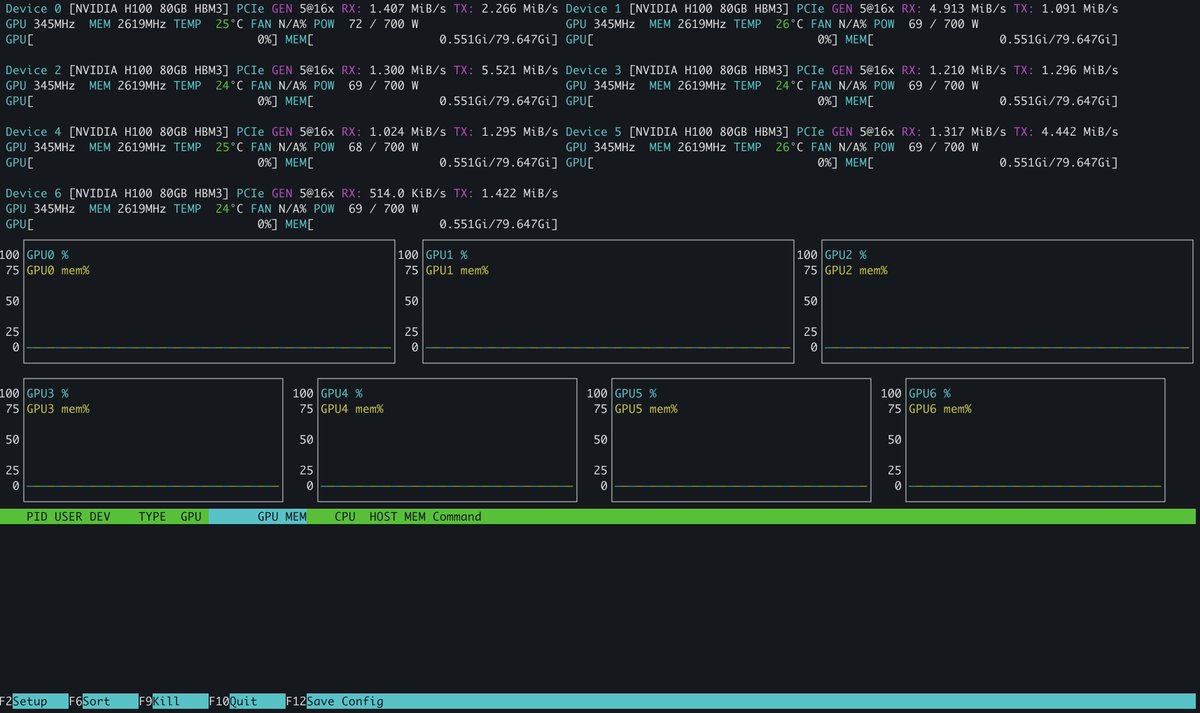Screen dimensions: 1200x713
Task: Open the F2 Setup menu
Action: (34, 702)
